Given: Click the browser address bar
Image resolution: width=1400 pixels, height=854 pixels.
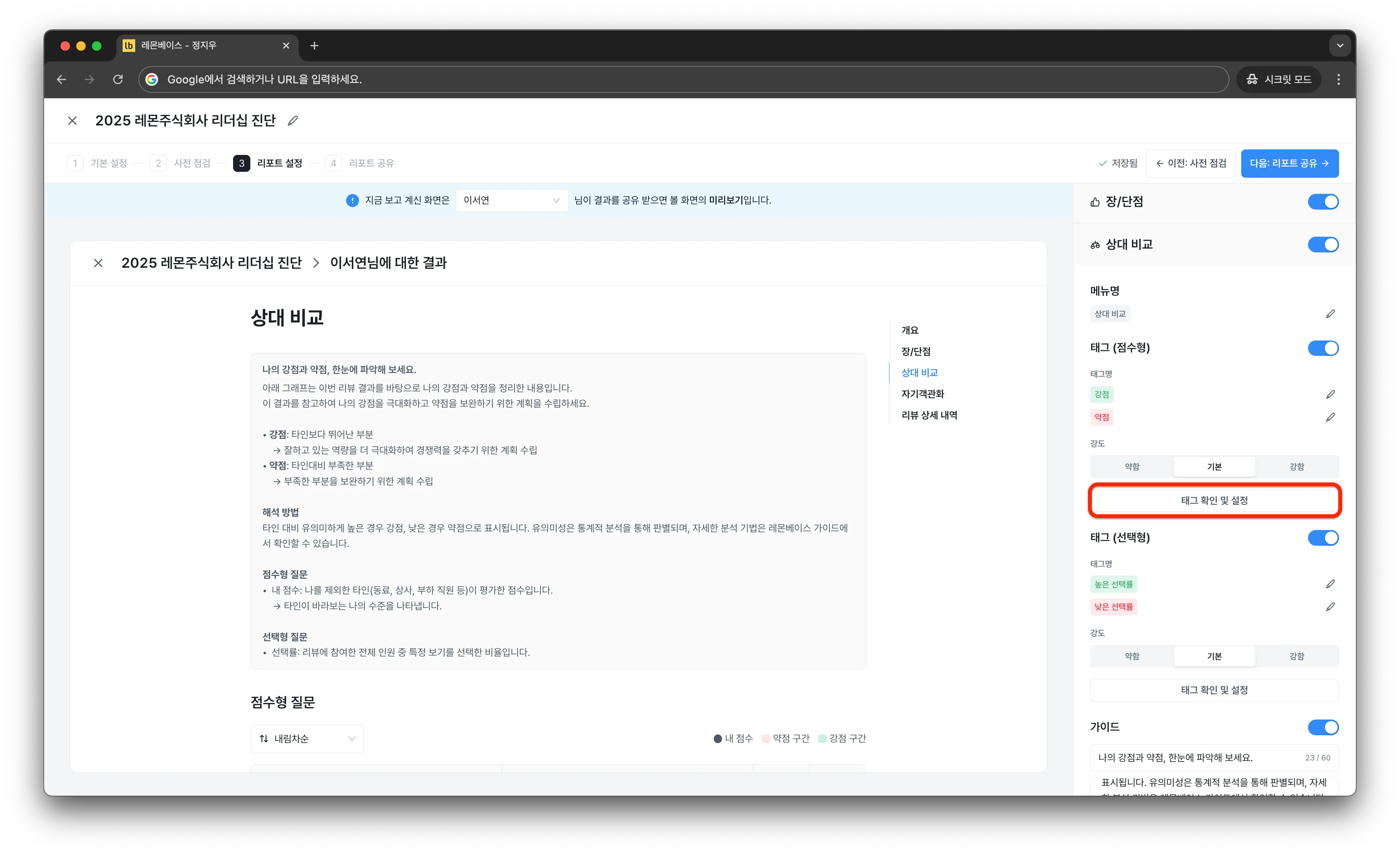Looking at the screenshot, I should (x=683, y=79).
